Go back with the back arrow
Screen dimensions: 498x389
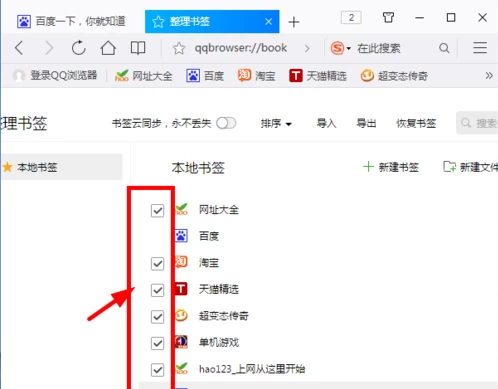coord(19,48)
